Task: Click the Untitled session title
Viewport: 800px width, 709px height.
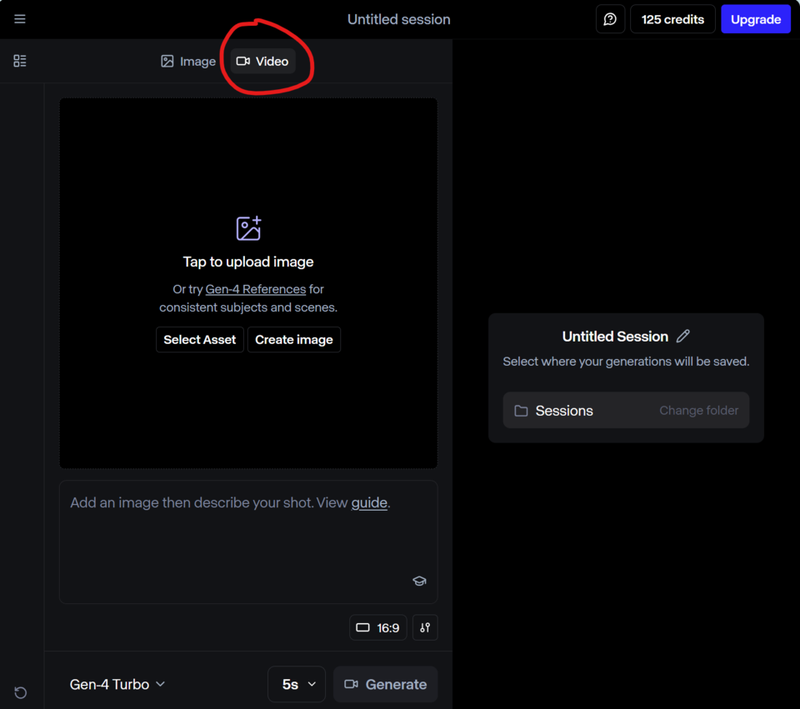Action: 398,19
